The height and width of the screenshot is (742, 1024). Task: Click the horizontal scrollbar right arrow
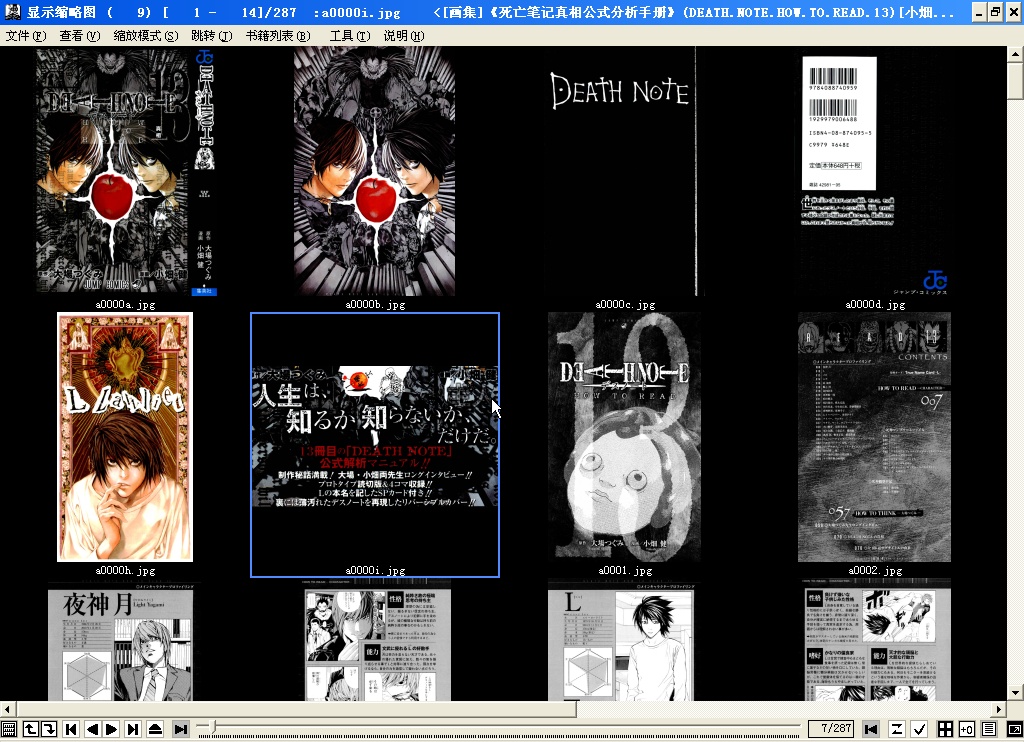[x=999, y=709]
